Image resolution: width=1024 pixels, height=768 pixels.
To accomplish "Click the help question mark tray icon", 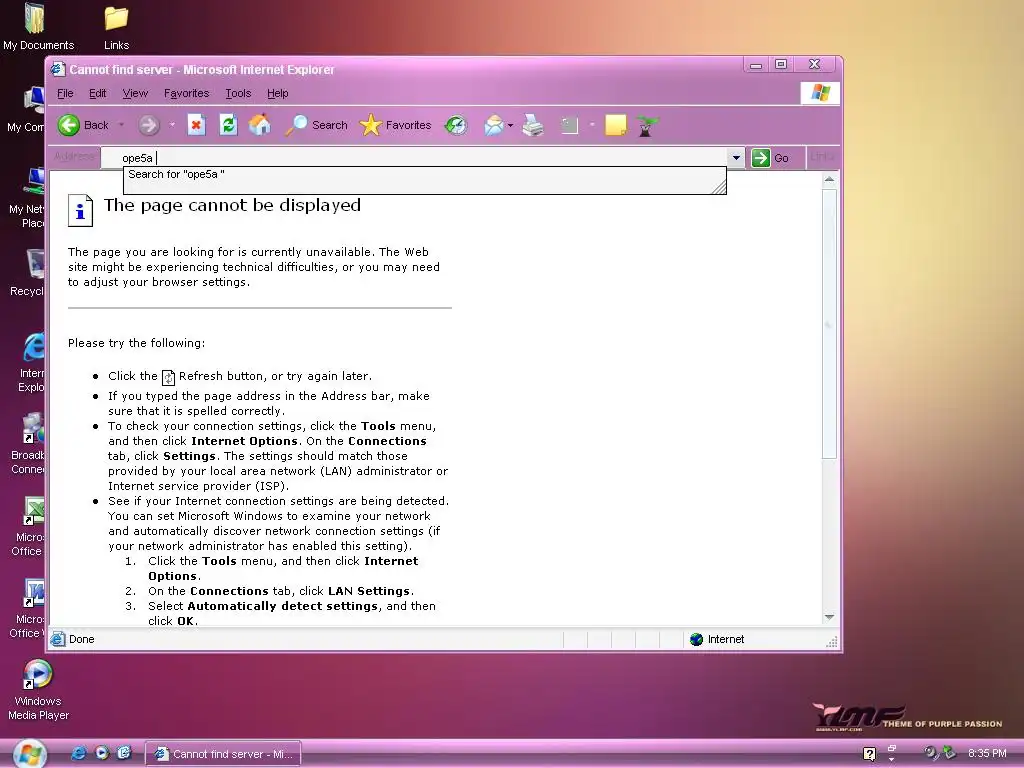I will 869,754.
